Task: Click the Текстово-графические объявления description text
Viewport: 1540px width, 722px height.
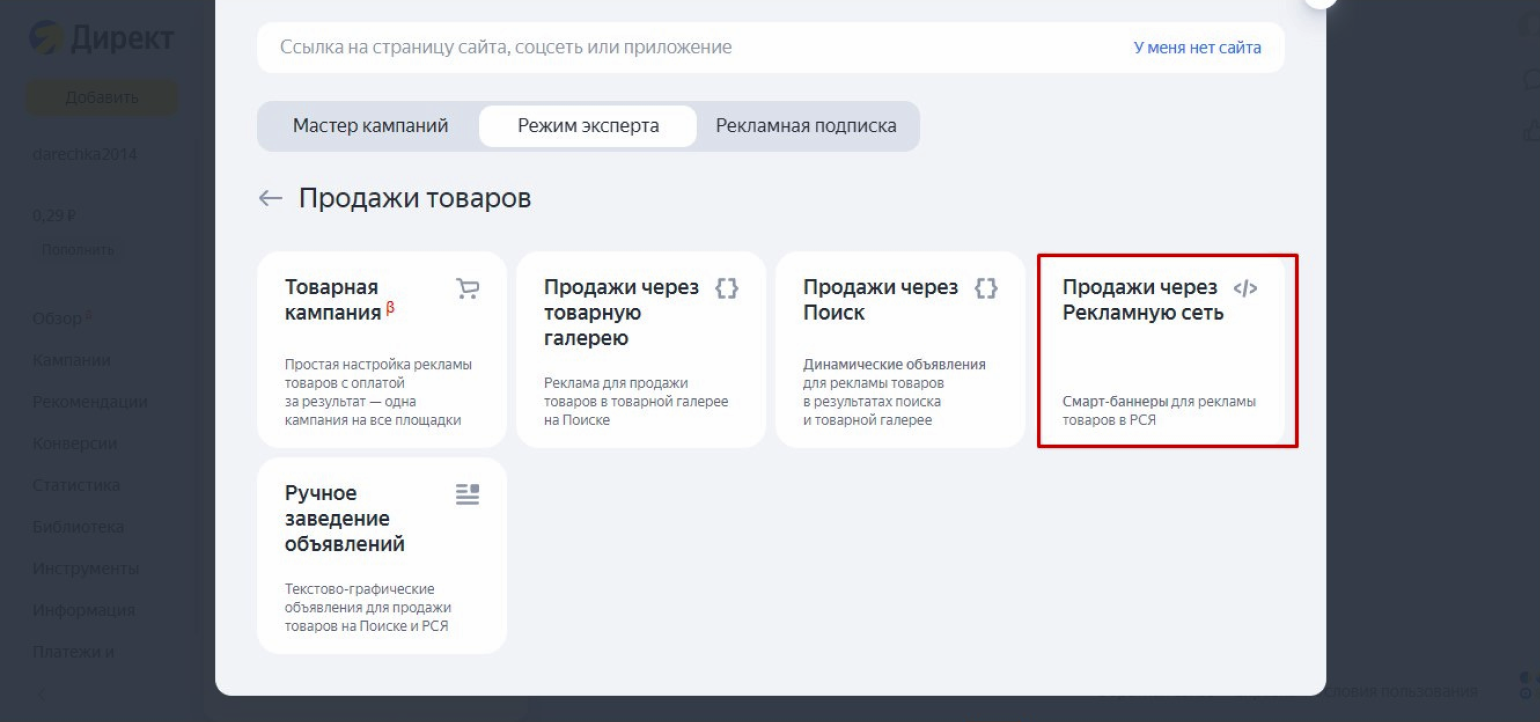Action: coord(368,608)
